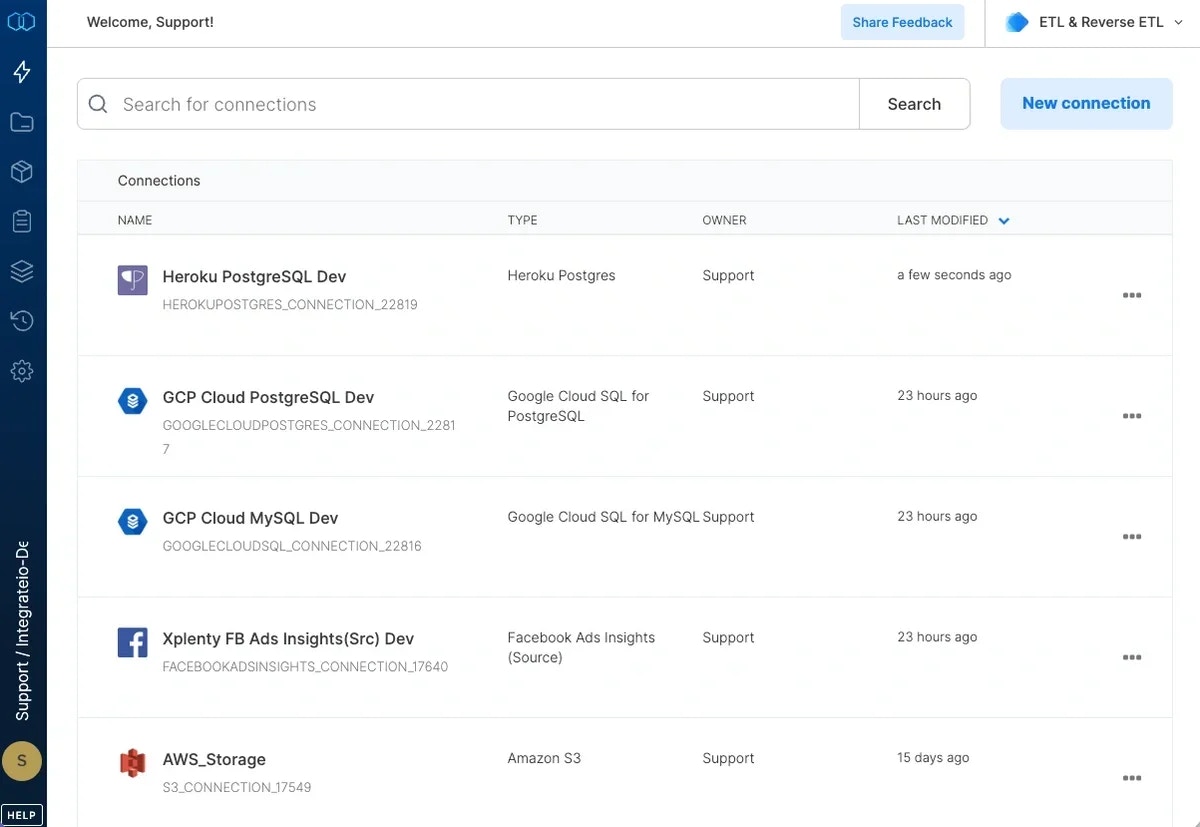Viewport: 1200px width, 827px height.
Task: Open actions menu for Heroku PostgreSQL Dev
Action: tap(1132, 295)
